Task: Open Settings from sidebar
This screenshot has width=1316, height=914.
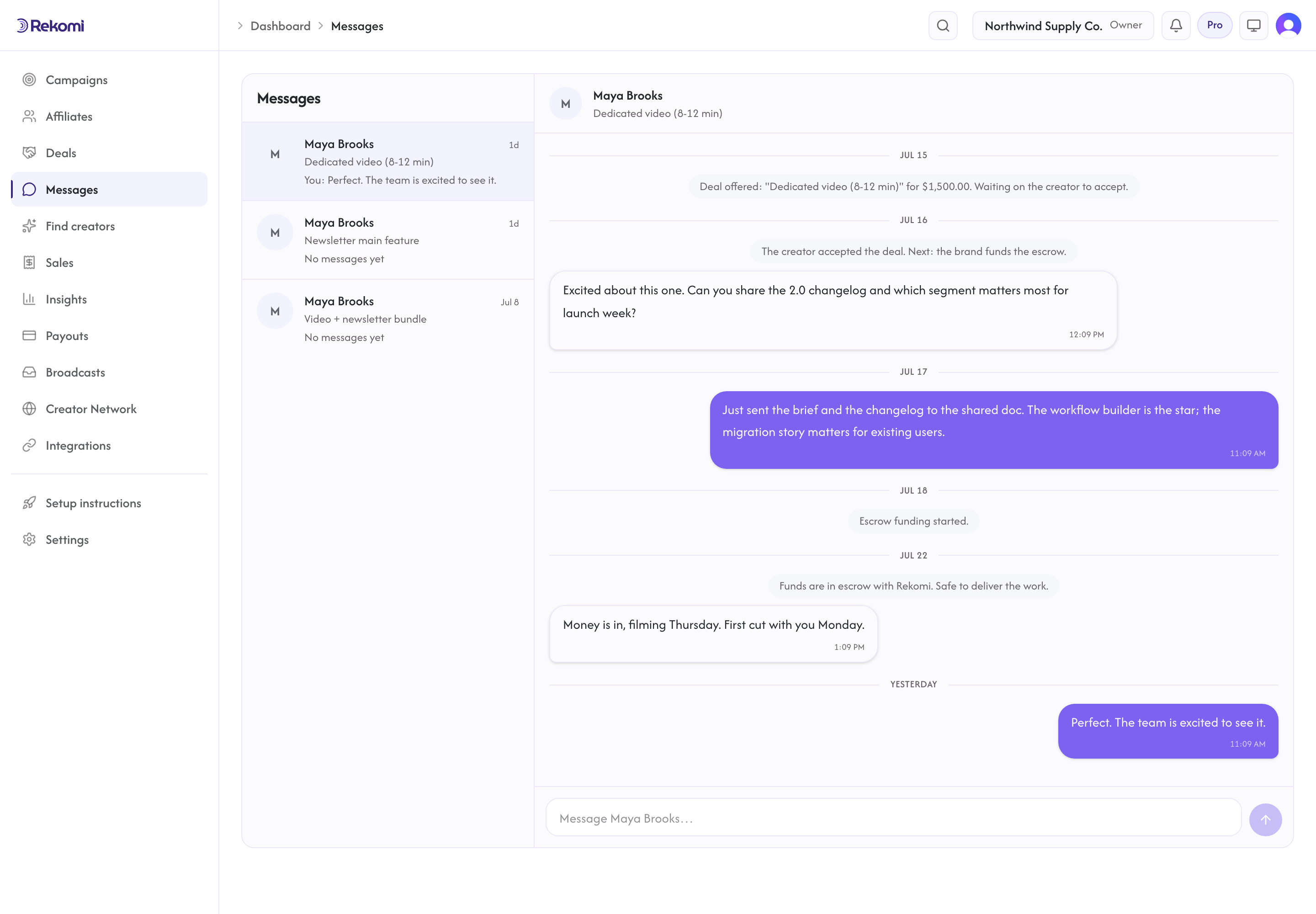Action: [x=109, y=539]
